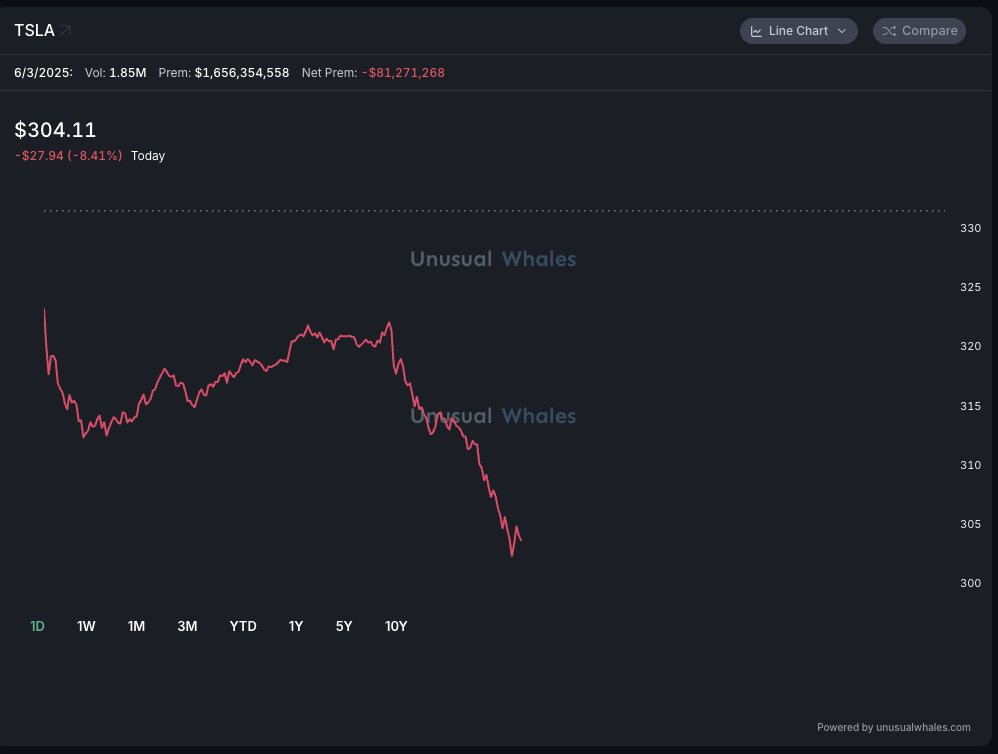The width and height of the screenshot is (998, 754).
Task: Choose the 3M time range
Action: coord(187,626)
